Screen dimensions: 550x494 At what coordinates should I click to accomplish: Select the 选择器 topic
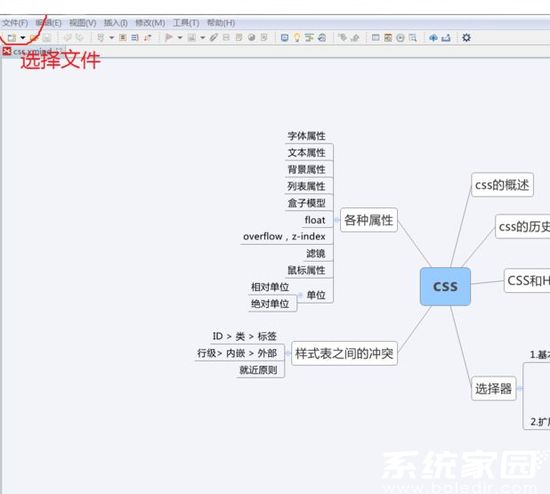coord(494,388)
